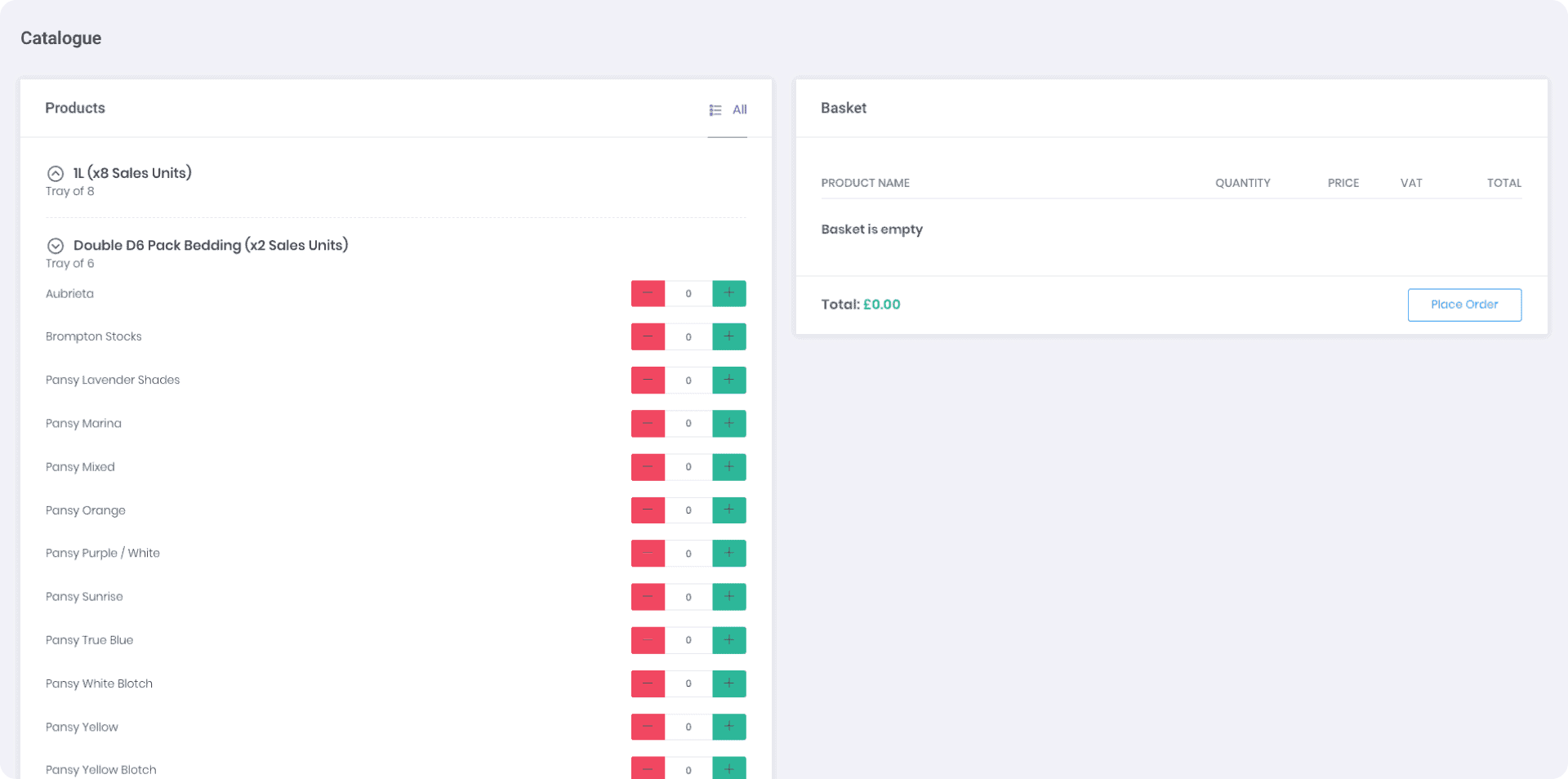This screenshot has width=1568, height=779.
Task: Click the Double D6 Pack Bedding heading
Action: click(211, 245)
